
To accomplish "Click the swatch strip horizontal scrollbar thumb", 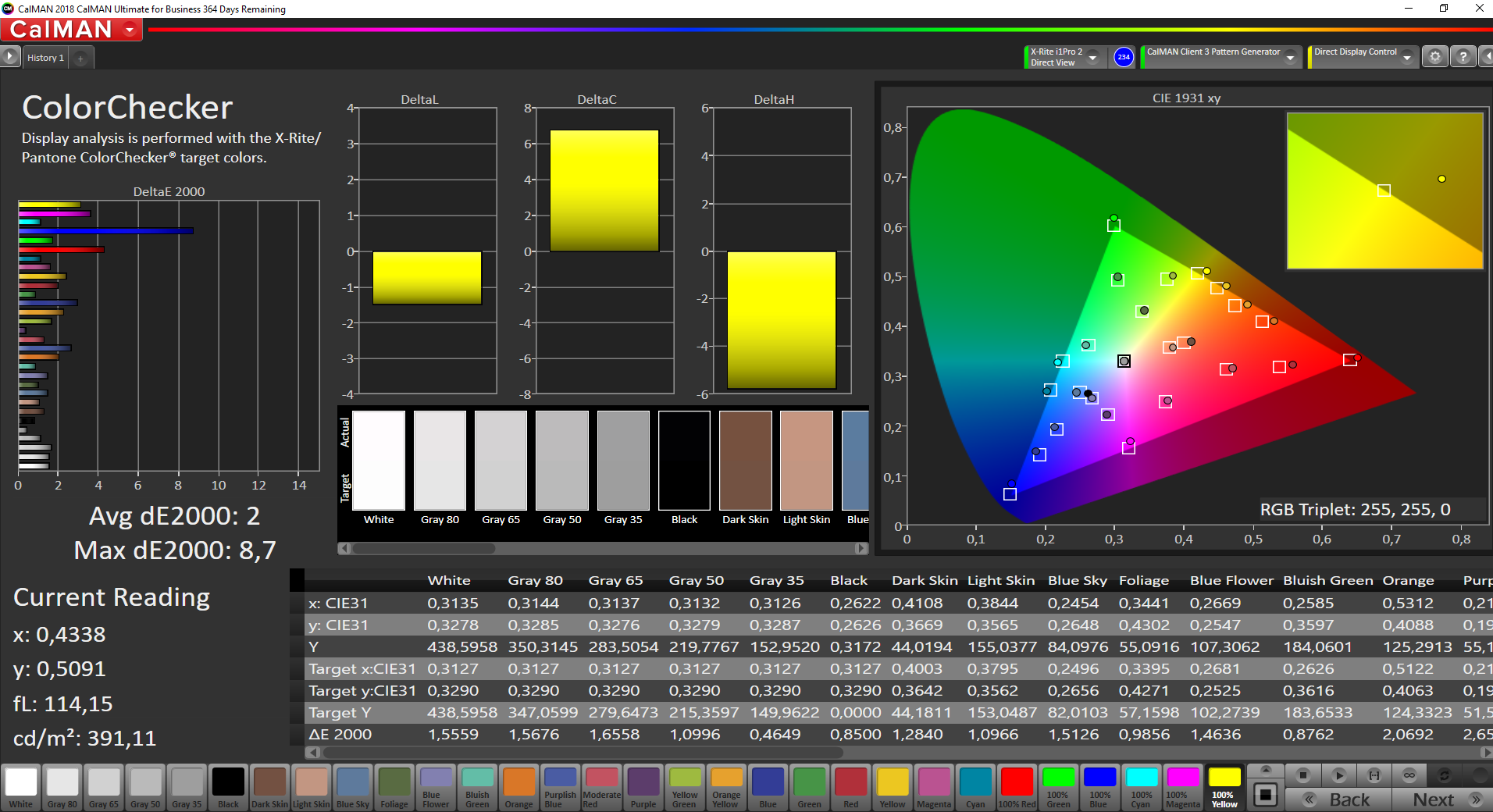I will click(x=423, y=548).
